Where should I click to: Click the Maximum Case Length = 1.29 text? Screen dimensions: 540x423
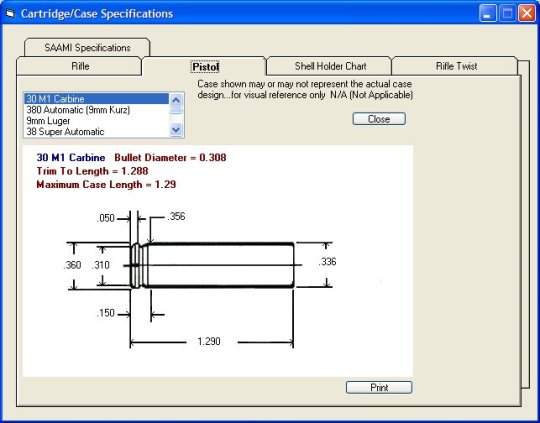point(106,185)
